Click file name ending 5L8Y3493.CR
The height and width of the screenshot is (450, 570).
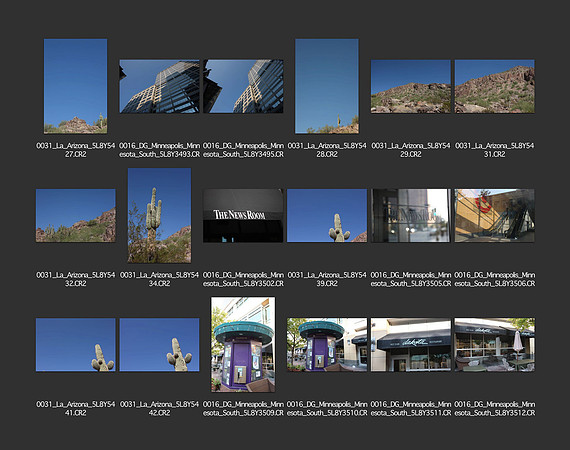(160, 150)
